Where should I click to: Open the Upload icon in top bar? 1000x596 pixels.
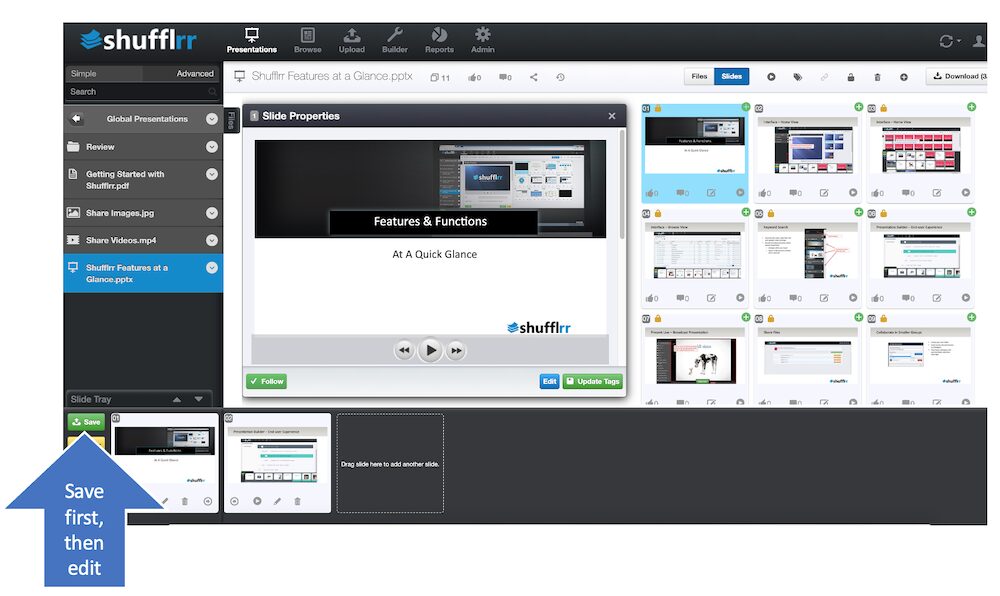click(x=351, y=35)
